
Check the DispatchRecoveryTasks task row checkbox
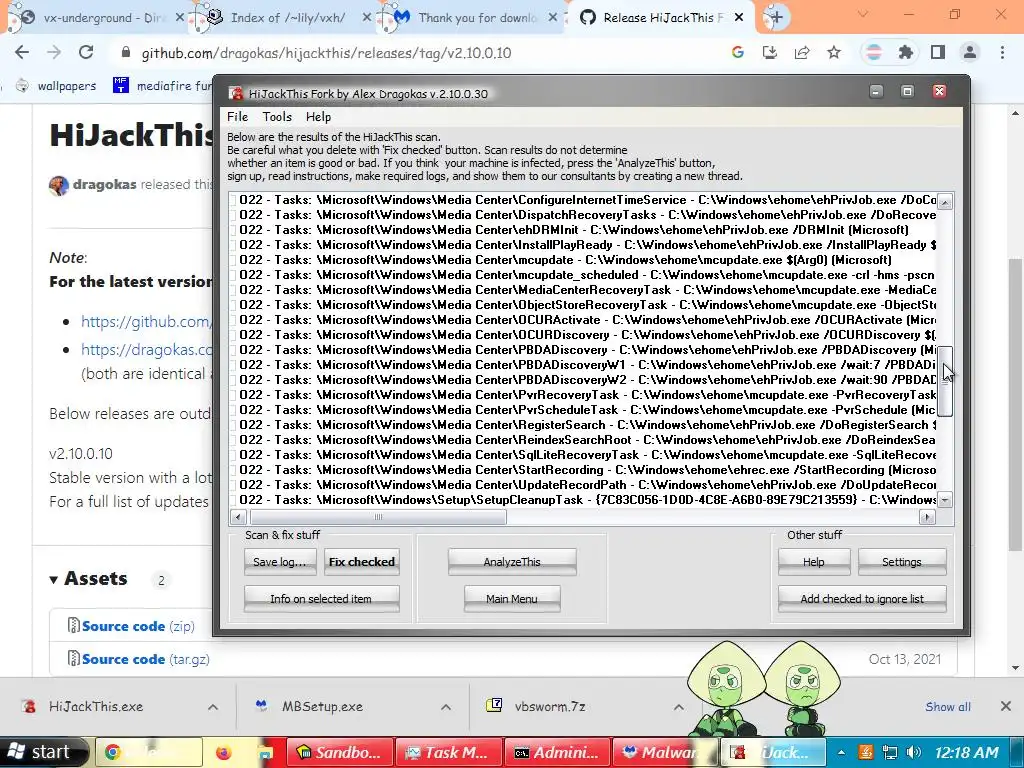[233, 215]
